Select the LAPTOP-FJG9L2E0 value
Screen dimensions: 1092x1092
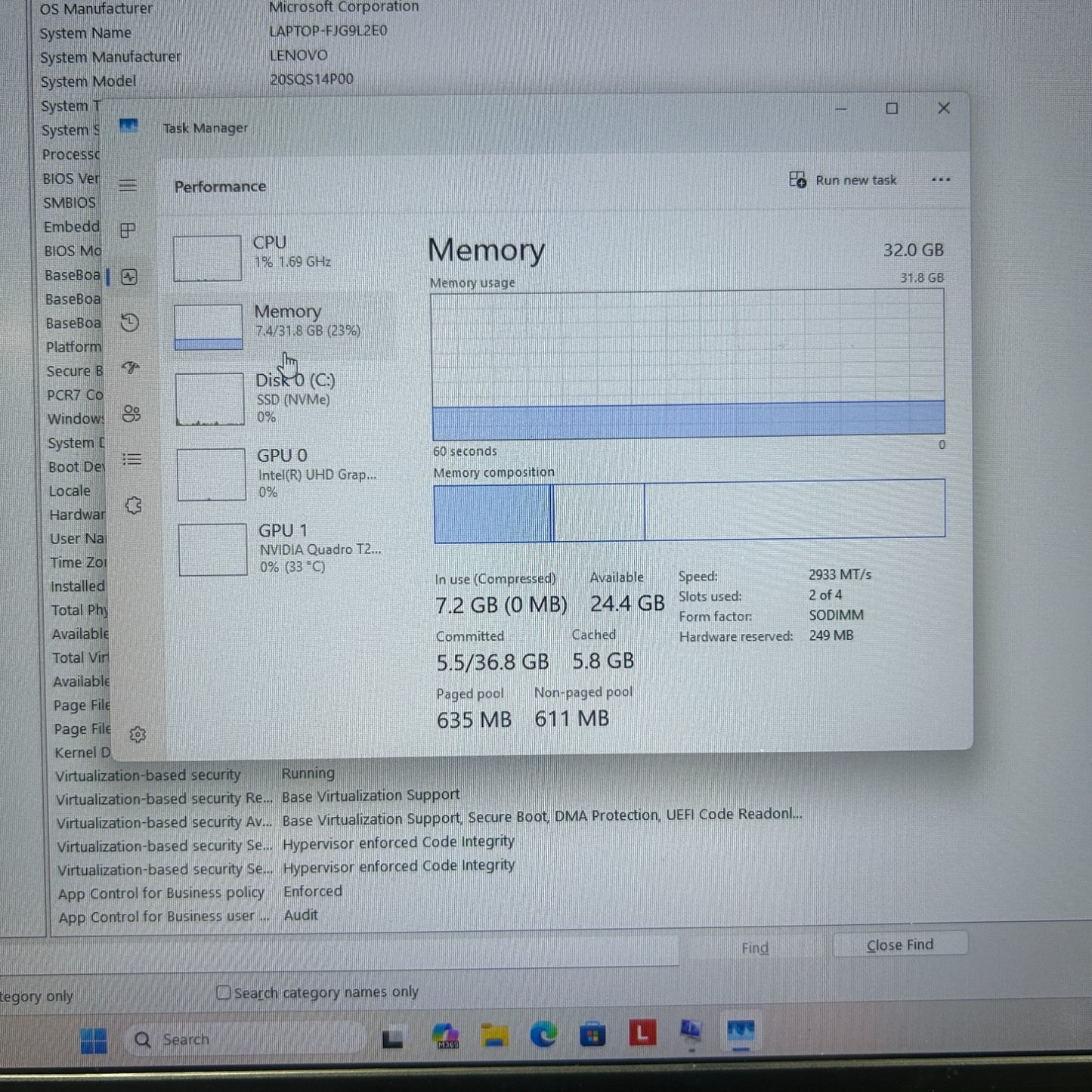(328, 31)
